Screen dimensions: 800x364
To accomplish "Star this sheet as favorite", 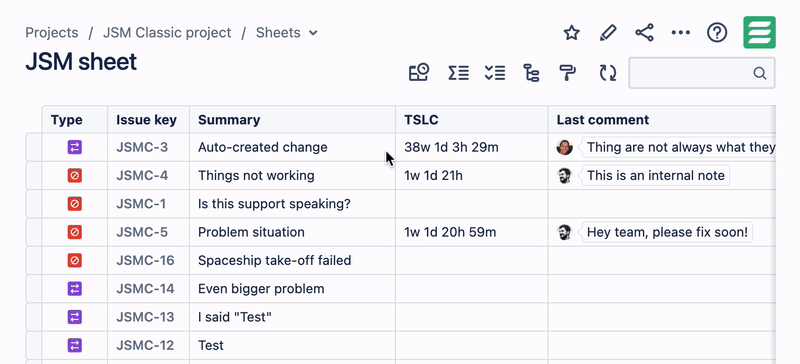I will pyautogui.click(x=571, y=33).
